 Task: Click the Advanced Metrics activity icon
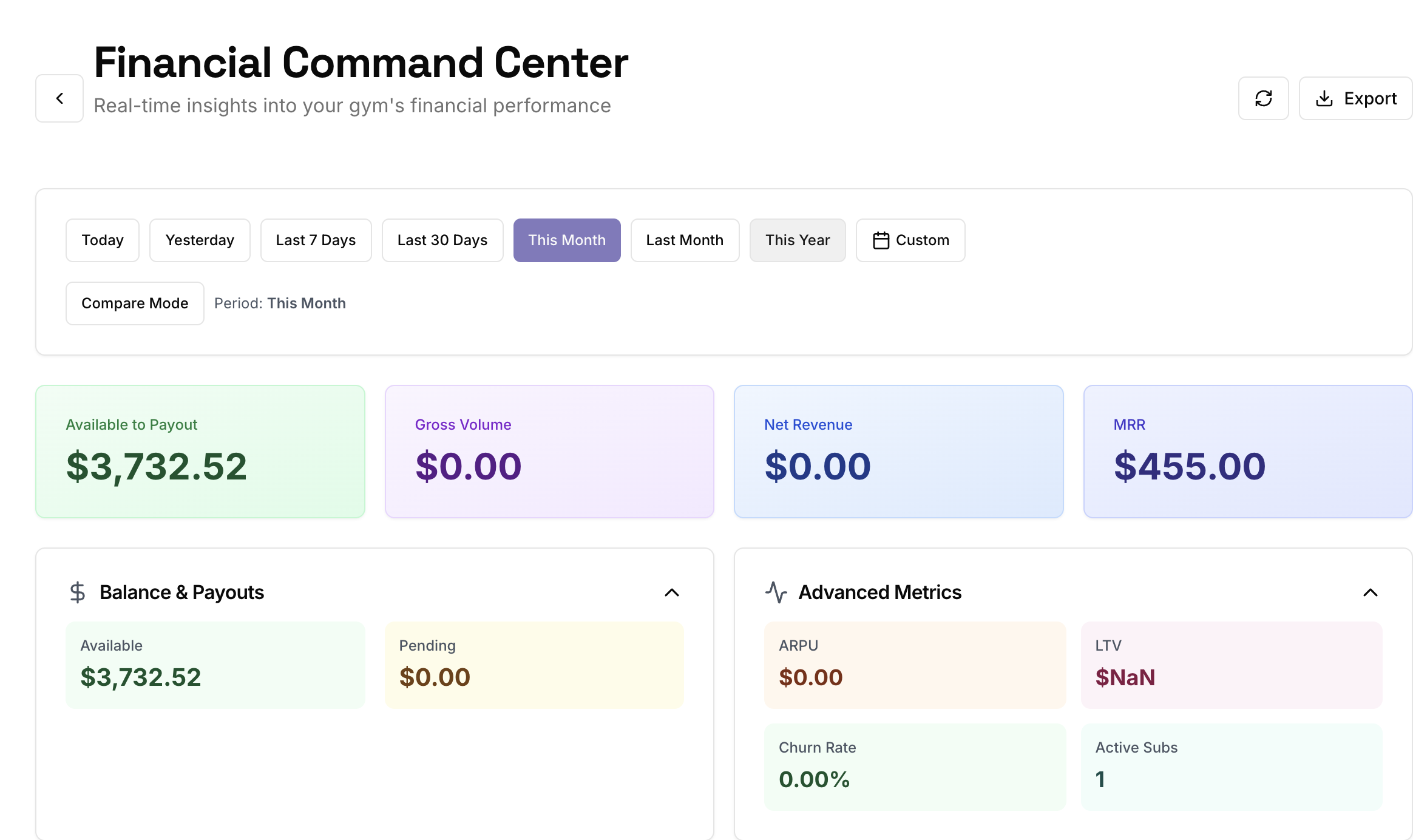[776, 592]
